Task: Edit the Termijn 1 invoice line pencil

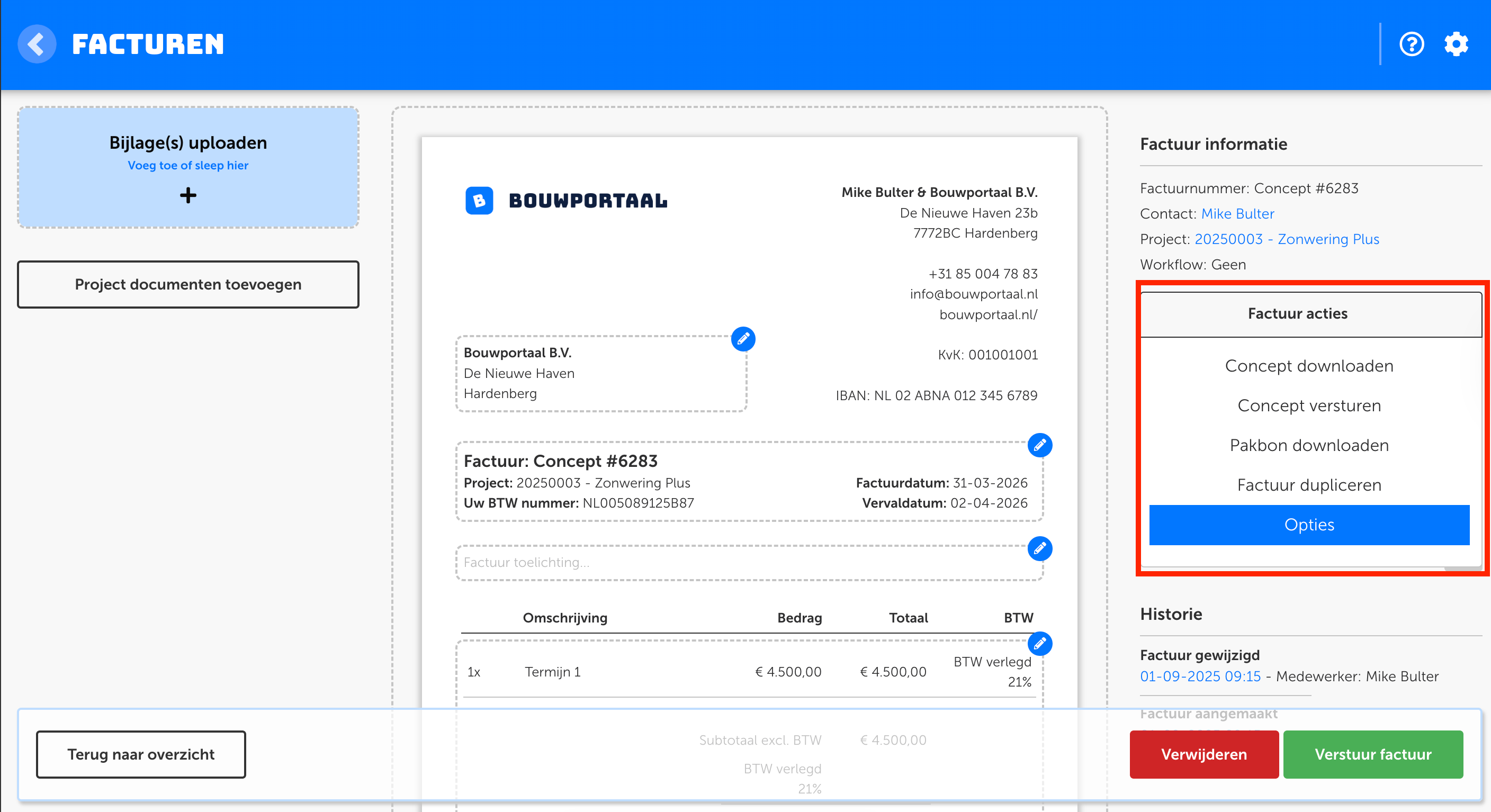Action: coord(1040,644)
